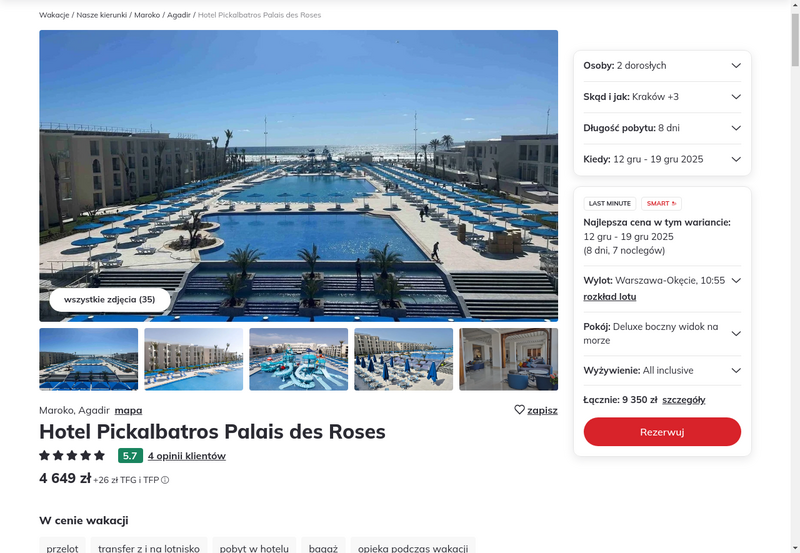Open wszystkie zdjęcia (35) gallery

coord(110,299)
